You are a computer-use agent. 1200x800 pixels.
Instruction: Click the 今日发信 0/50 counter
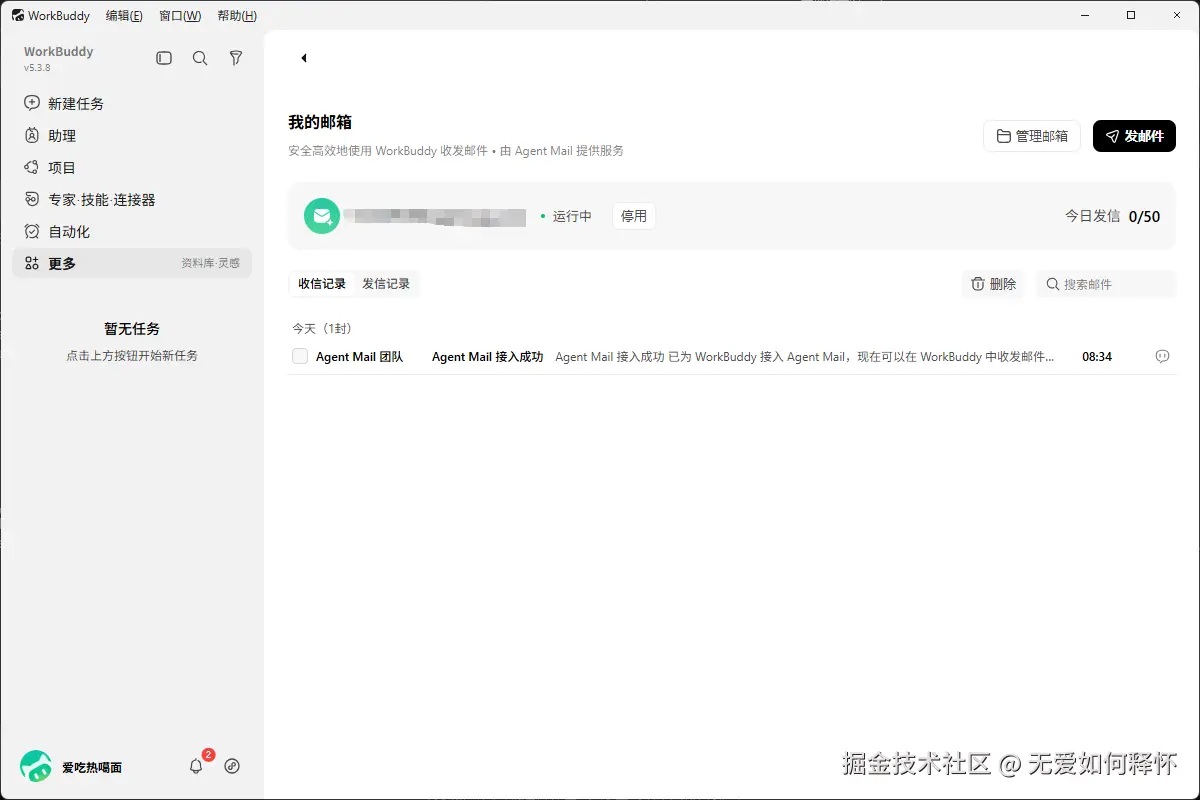[x=1112, y=216]
